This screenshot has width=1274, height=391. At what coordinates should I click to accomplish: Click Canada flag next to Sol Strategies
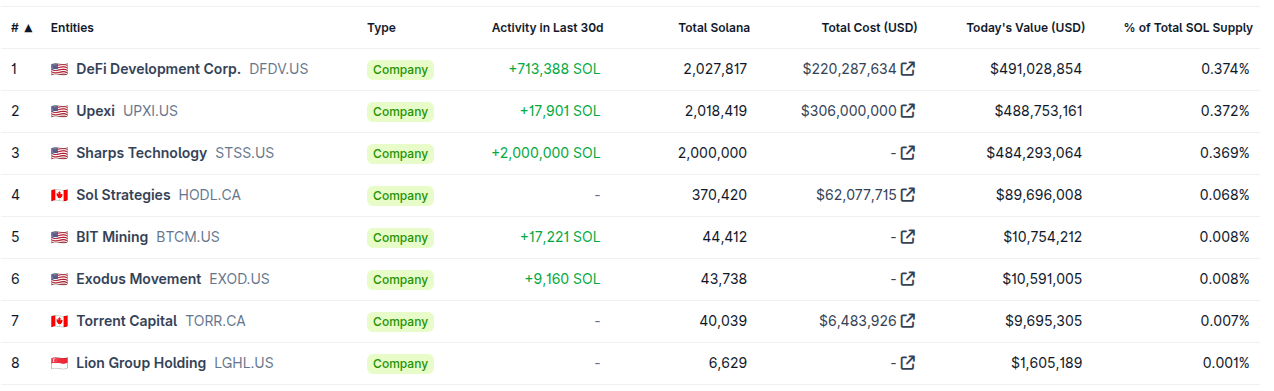(59, 196)
